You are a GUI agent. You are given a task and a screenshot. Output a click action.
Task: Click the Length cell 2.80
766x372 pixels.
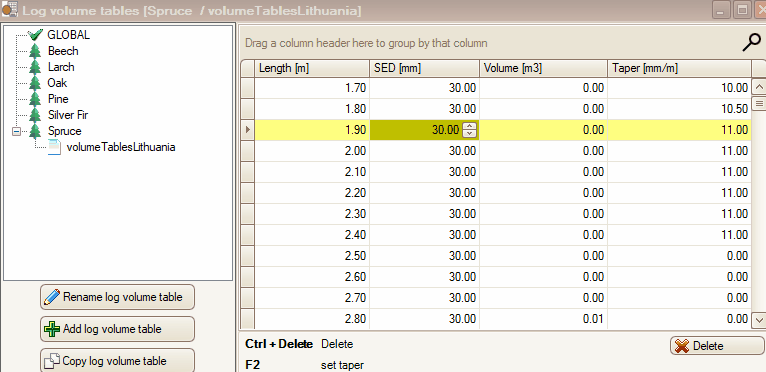point(312,319)
